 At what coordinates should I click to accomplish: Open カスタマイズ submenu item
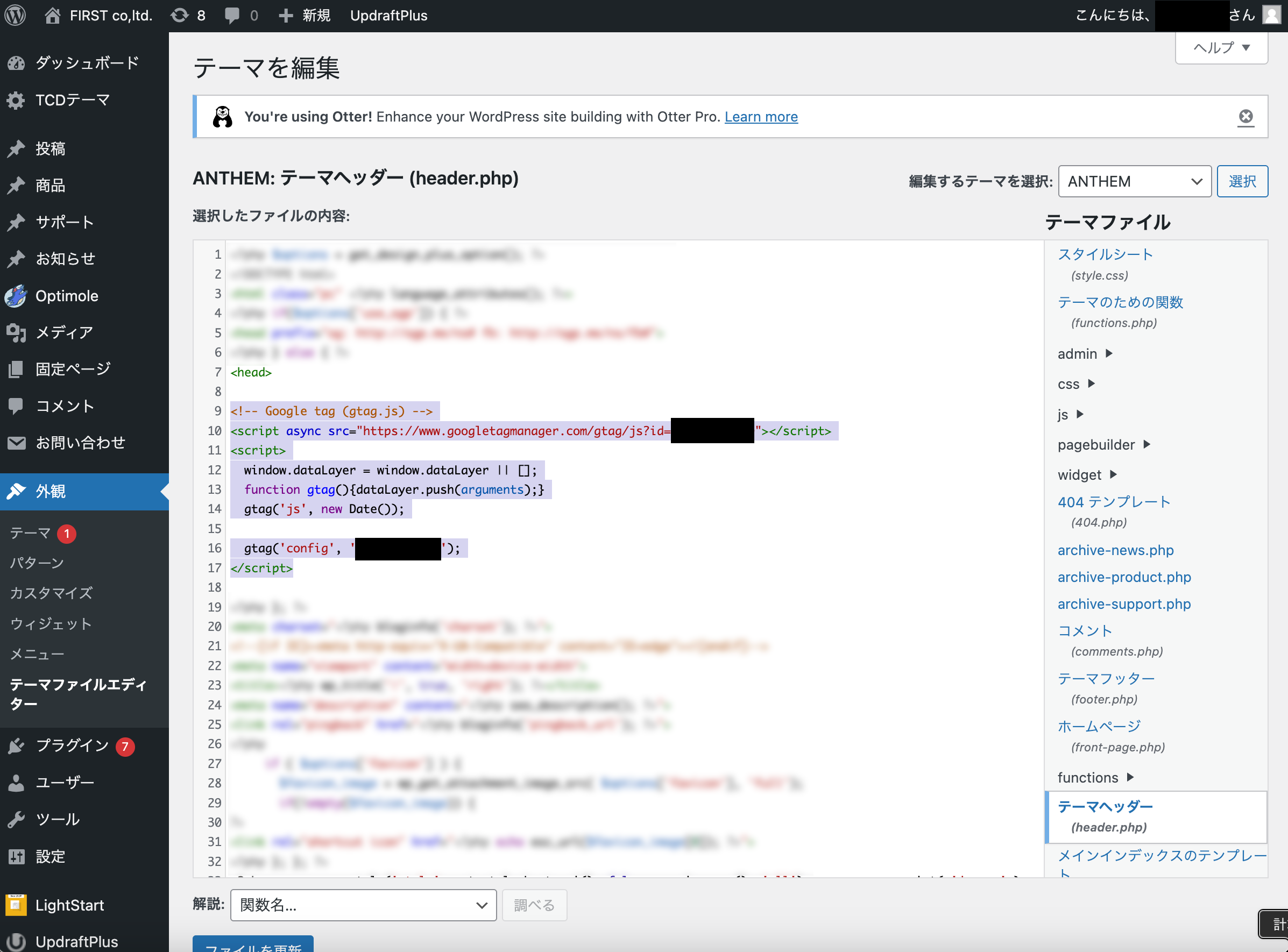pyautogui.click(x=51, y=593)
